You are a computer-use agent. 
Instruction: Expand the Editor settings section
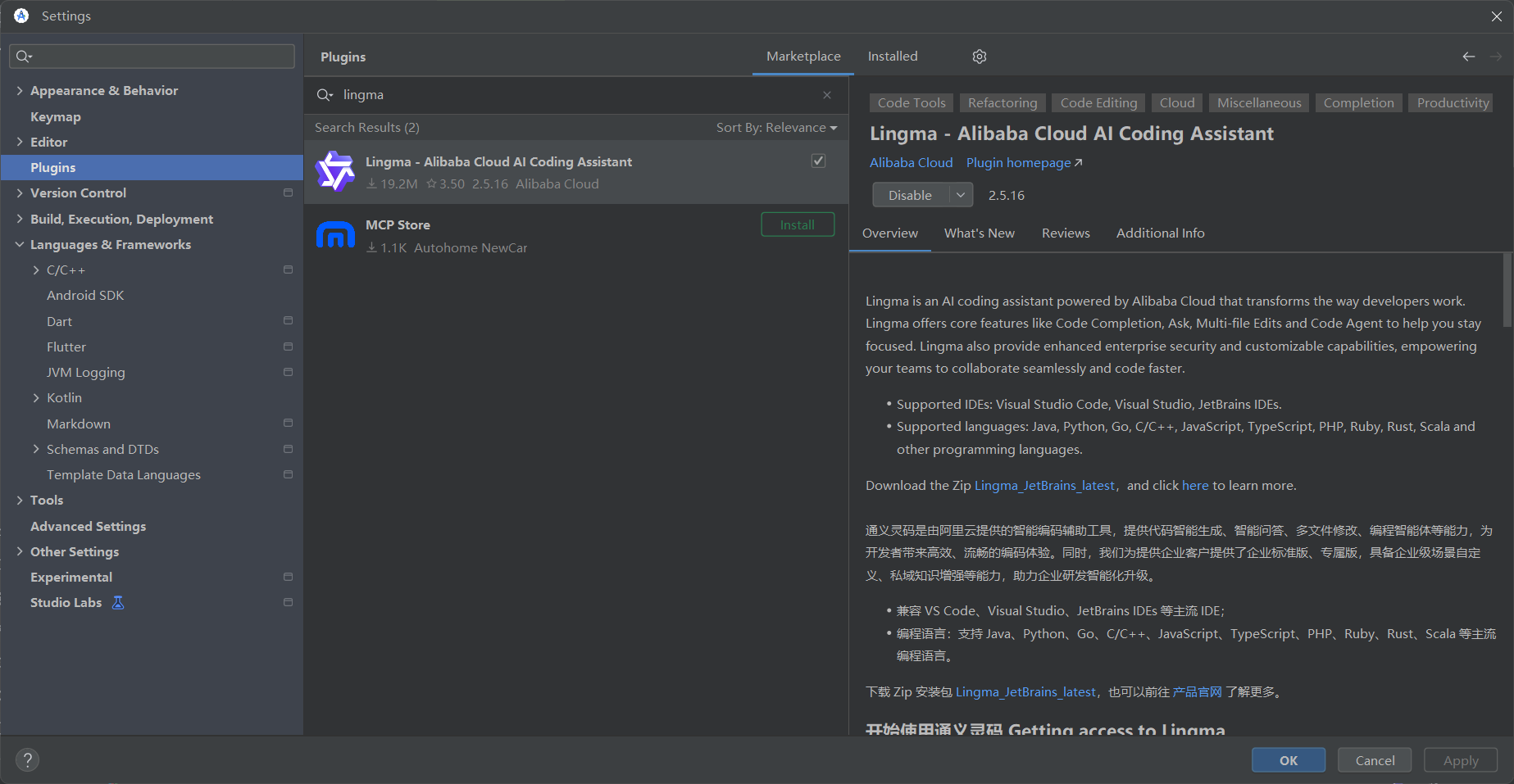coord(20,143)
